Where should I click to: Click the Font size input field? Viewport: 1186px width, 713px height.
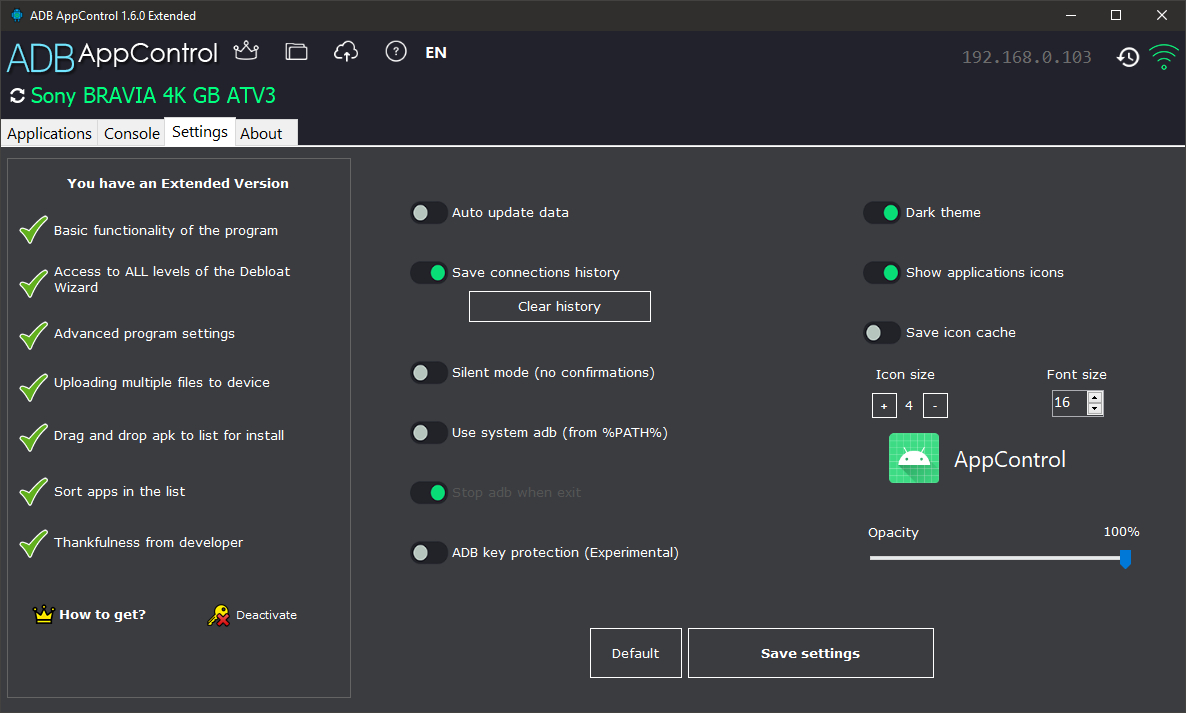(1068, 403)
